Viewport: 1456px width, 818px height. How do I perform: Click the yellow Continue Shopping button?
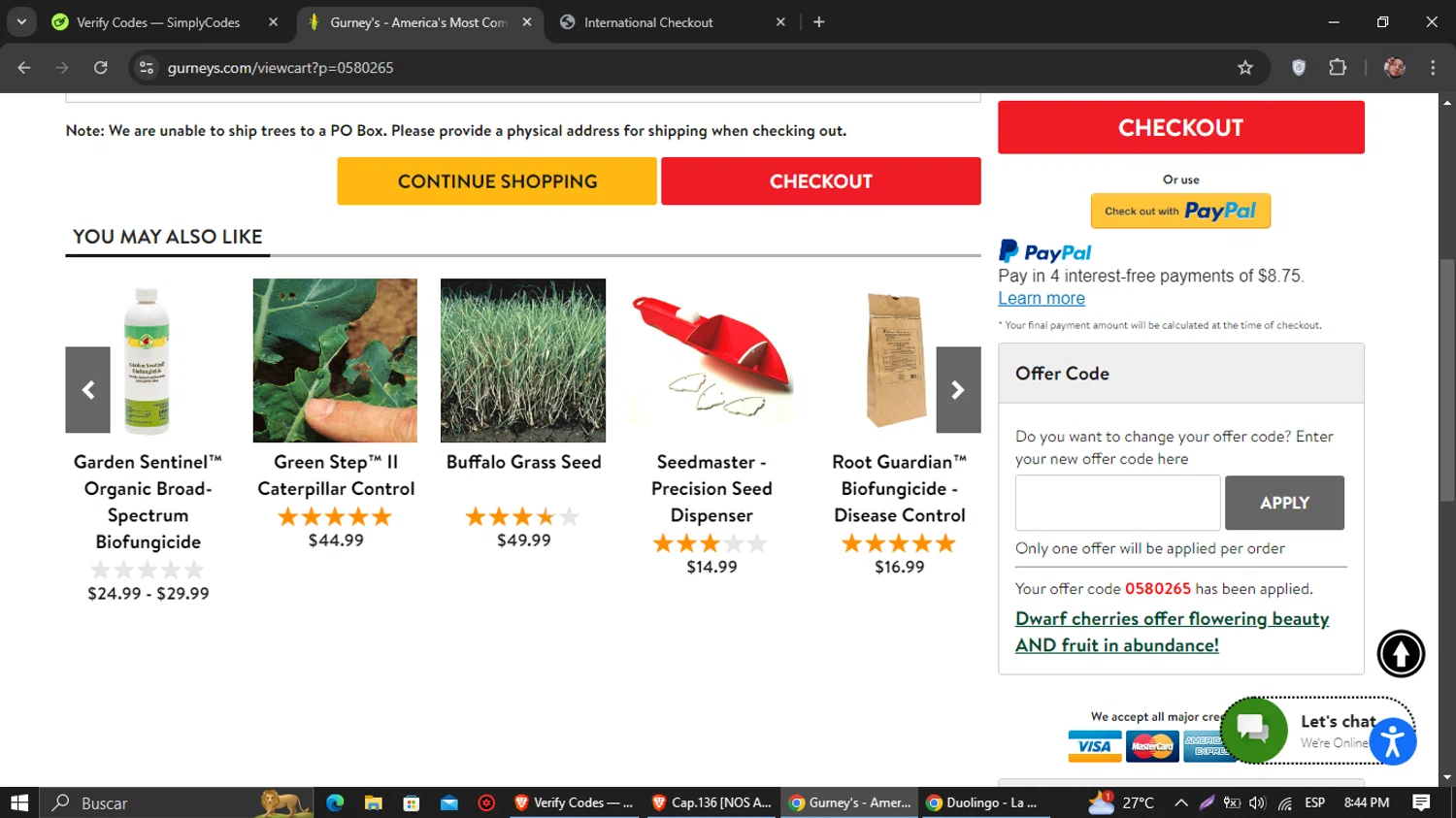[x=497, y=181]
